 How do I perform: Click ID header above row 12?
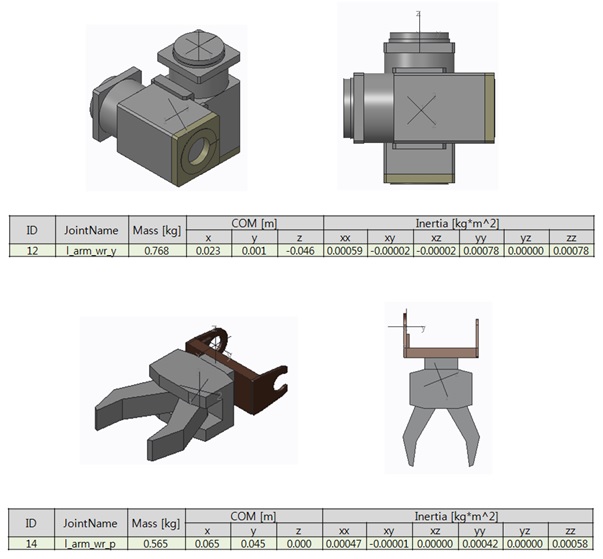pyautogui.click(x=32, y=230)
